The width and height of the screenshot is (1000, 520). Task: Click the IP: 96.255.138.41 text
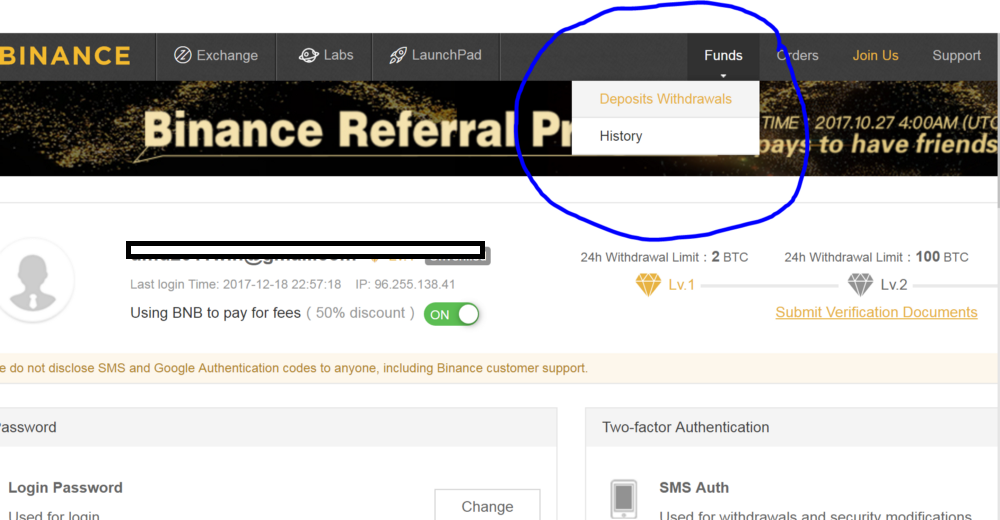coord(405,285)
